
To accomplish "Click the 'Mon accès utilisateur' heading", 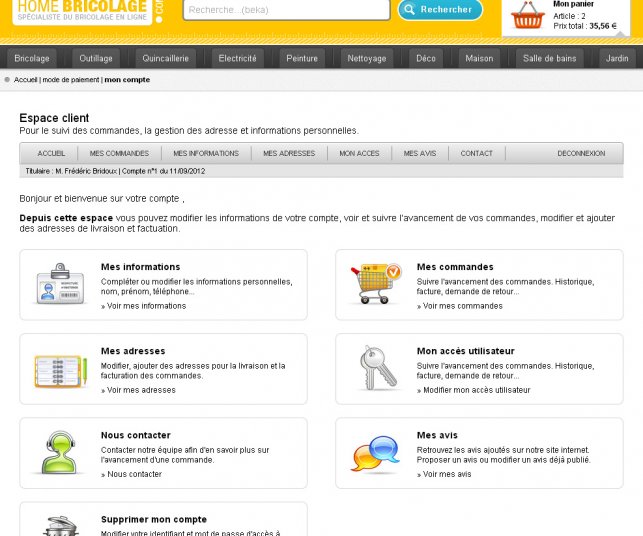I will pos(466,351).
